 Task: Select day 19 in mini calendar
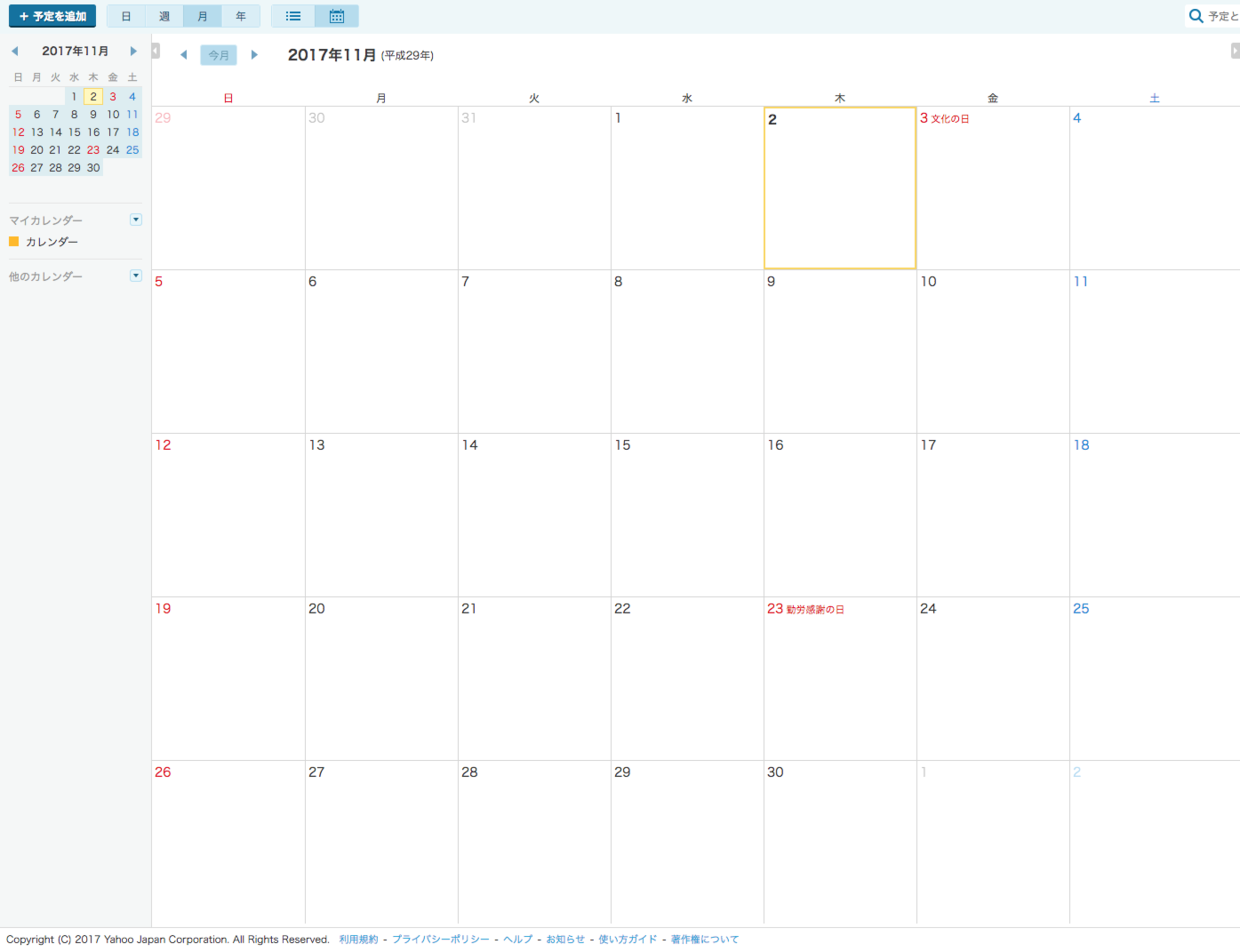click(18, 150)
